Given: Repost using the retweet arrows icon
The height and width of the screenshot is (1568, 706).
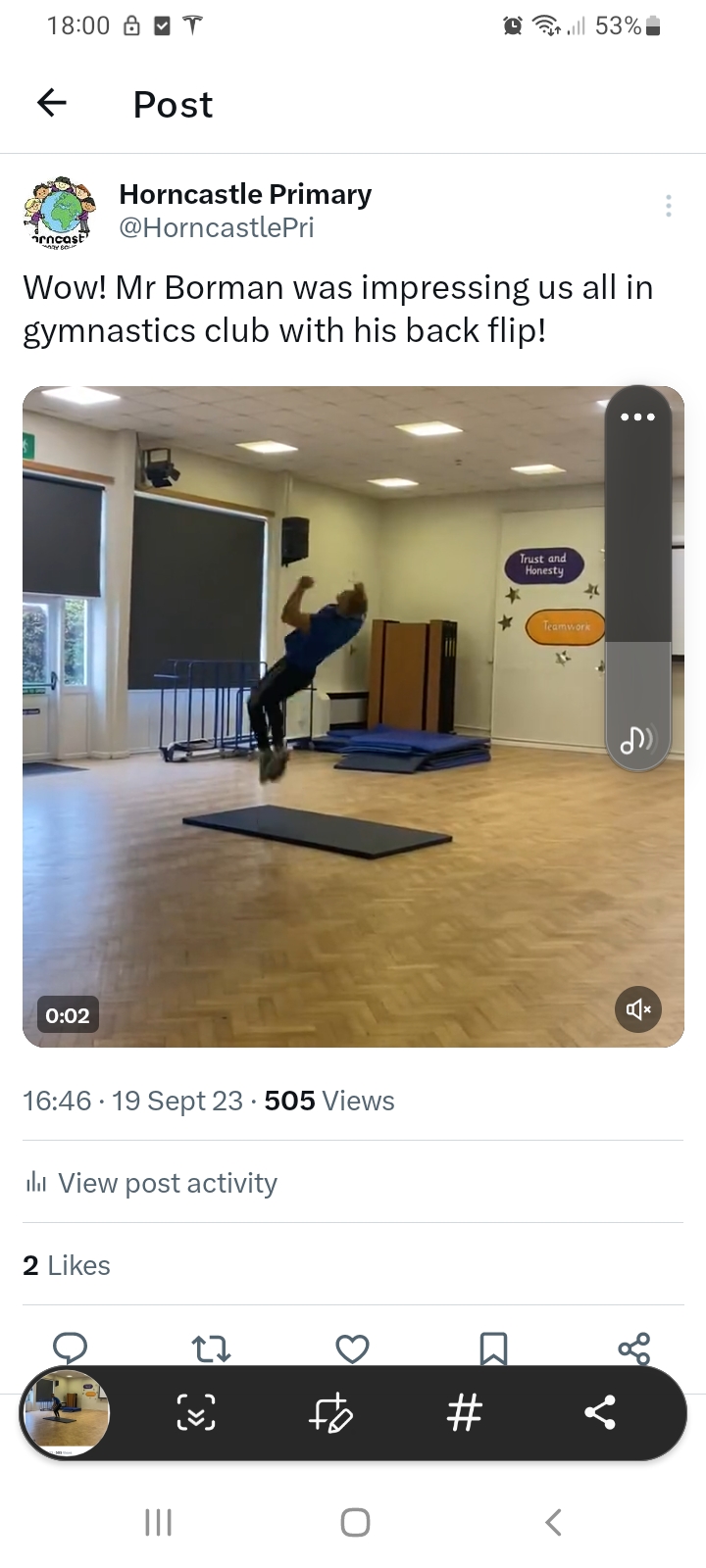Looking at the screenshot, I should click(x=212, y=1349).
